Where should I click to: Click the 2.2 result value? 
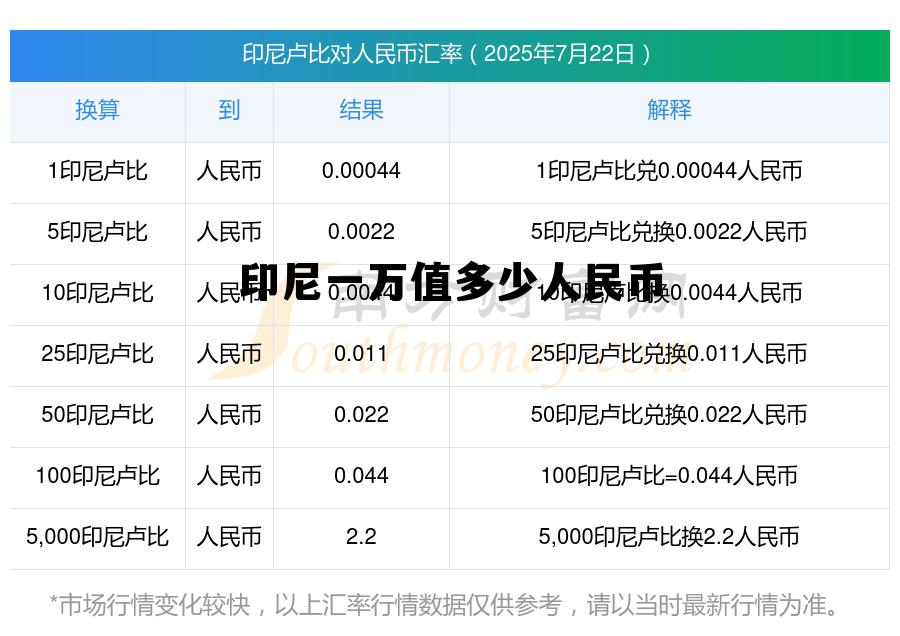click(x=361, y=538)
